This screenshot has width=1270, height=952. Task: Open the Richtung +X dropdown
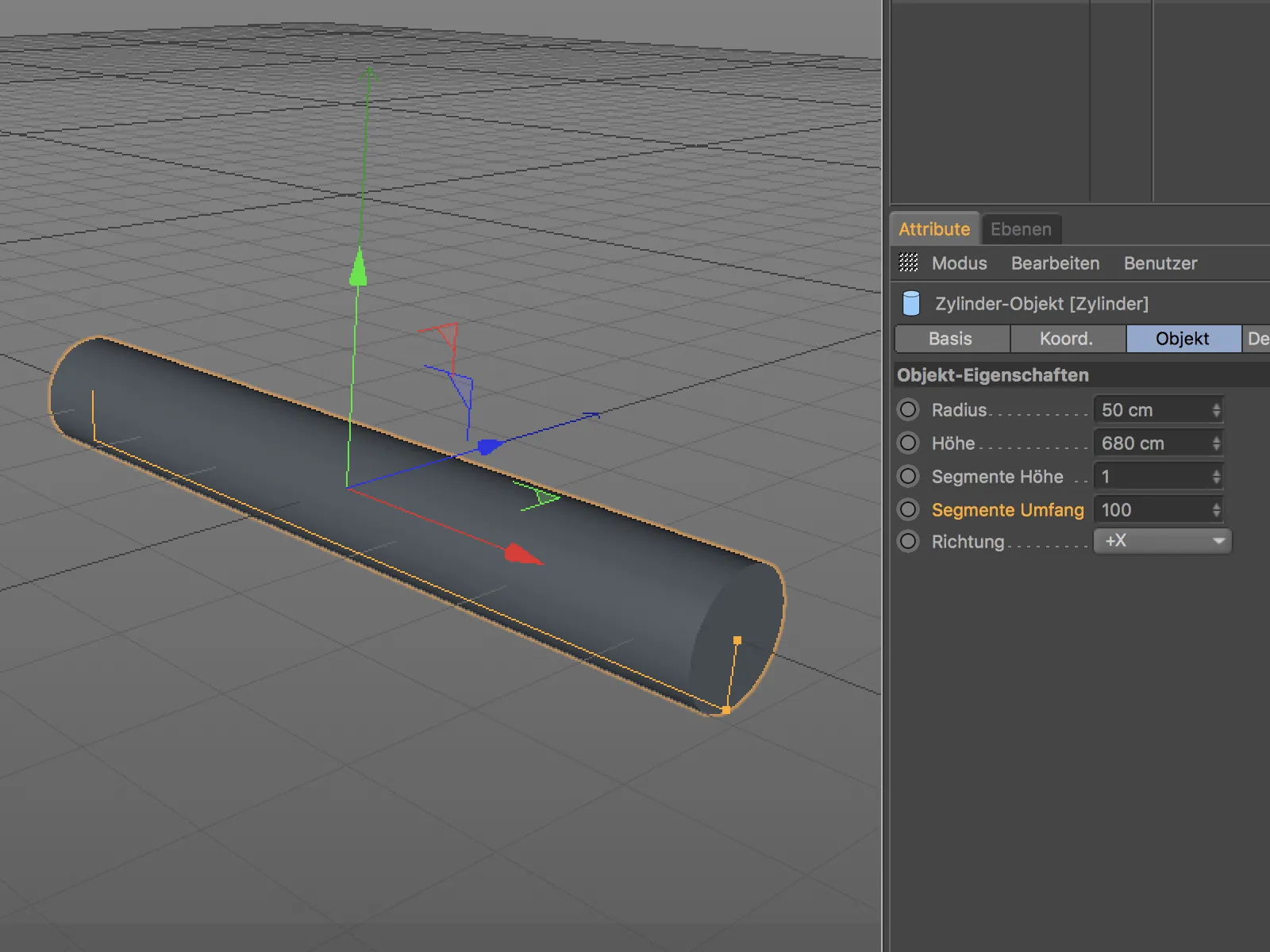1162,541
